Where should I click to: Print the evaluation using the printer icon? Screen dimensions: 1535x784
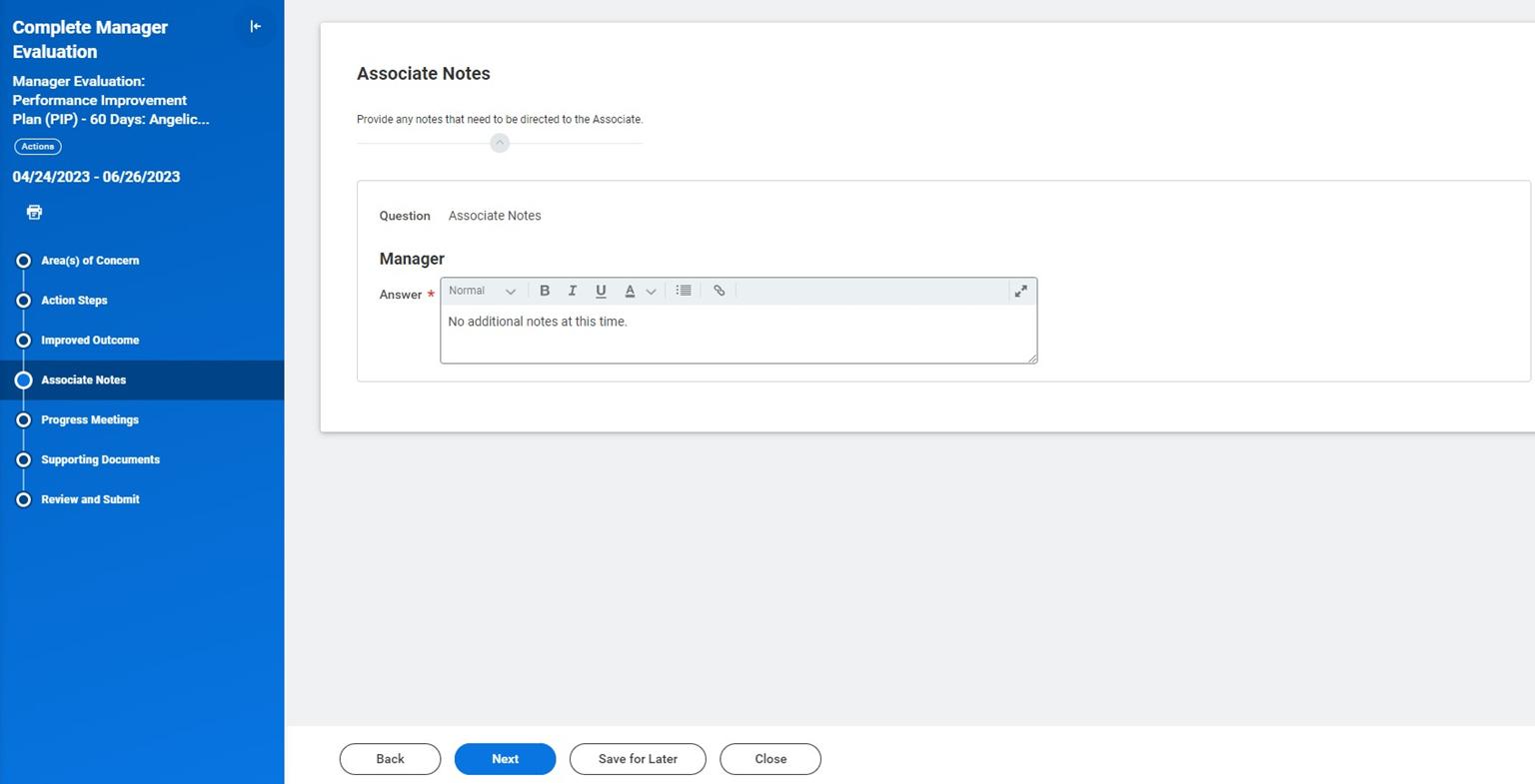pos(34,212)
